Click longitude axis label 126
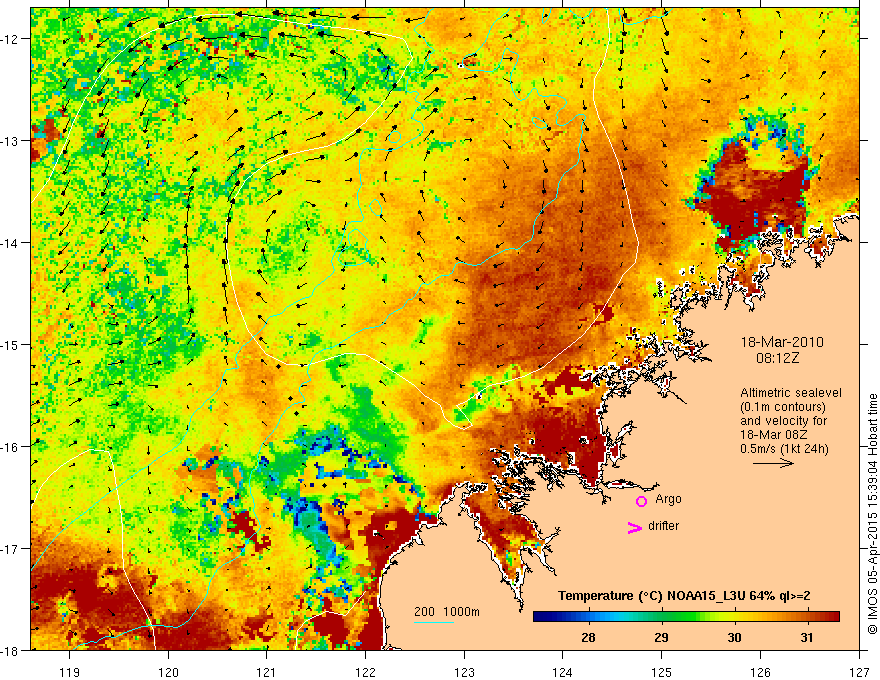 tap(760, 672)
